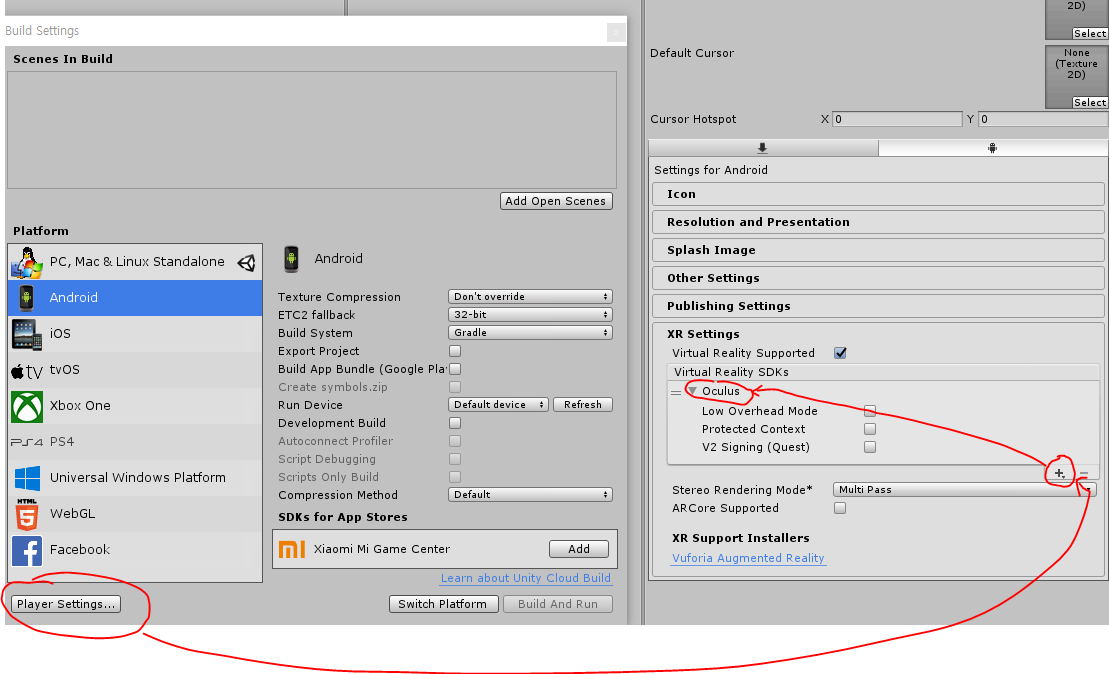Switch to Standalone settings tab (download icon)
Screen dimensions: 1109x674
763,148
